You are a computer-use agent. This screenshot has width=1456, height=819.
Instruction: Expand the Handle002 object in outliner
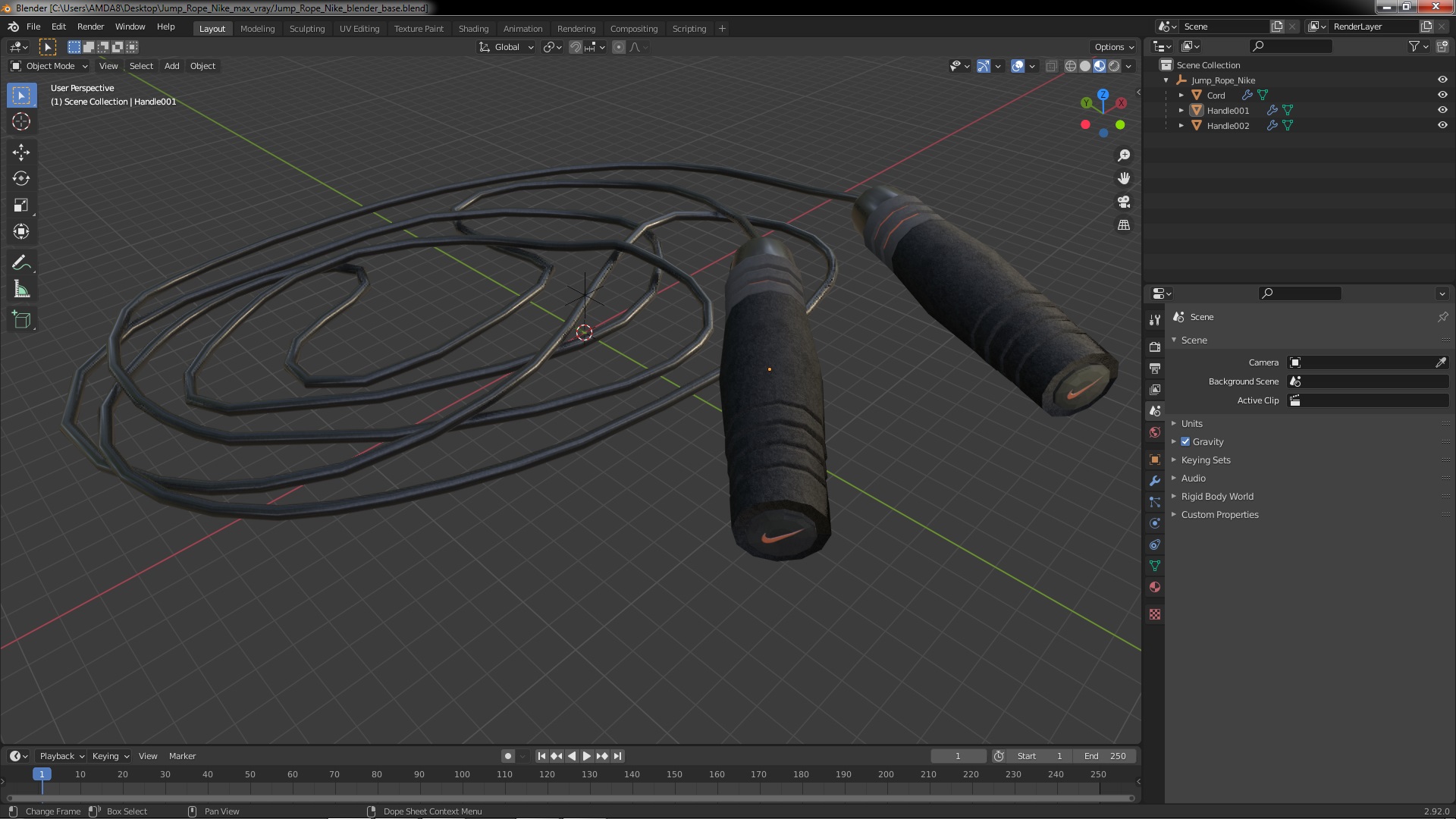point(1181,125)
